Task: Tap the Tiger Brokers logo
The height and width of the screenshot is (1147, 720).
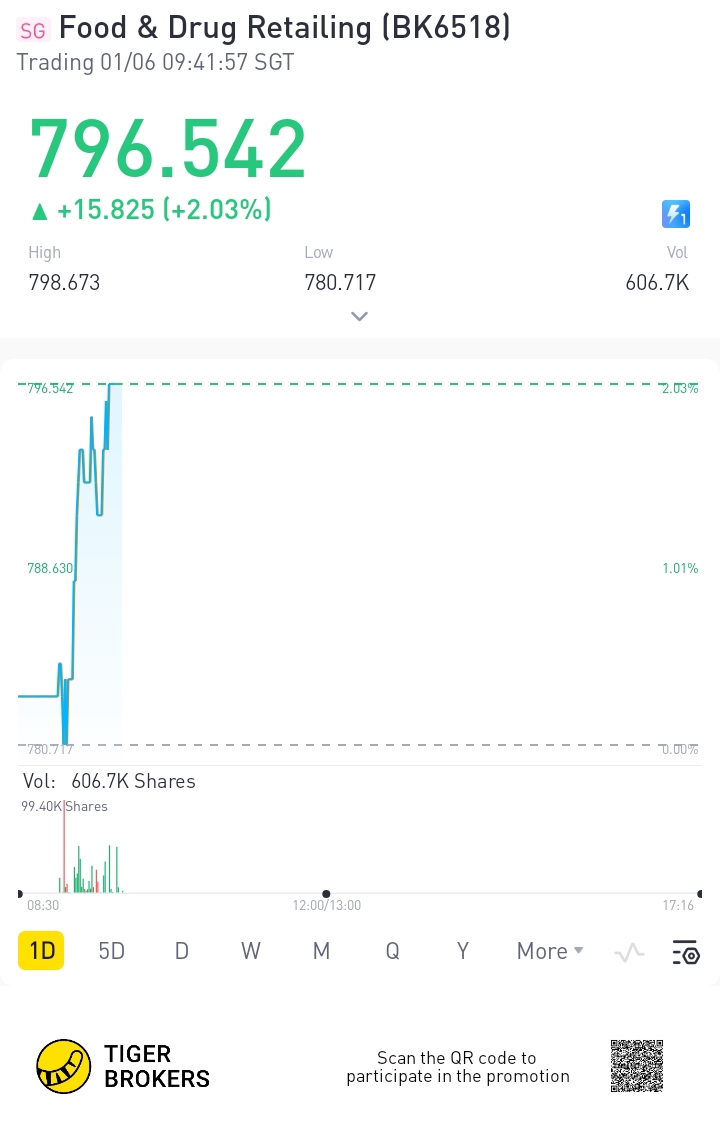Action: pyautogui.click(x=63, y=1066)
